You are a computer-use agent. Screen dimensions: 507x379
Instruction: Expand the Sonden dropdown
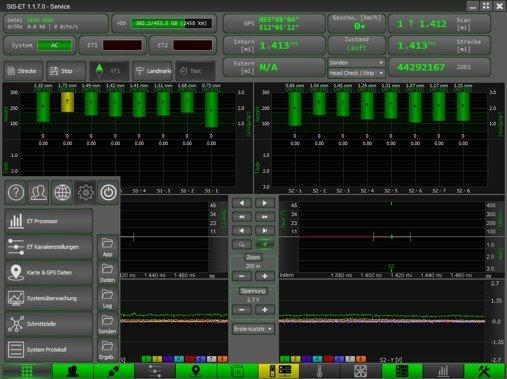356,63
